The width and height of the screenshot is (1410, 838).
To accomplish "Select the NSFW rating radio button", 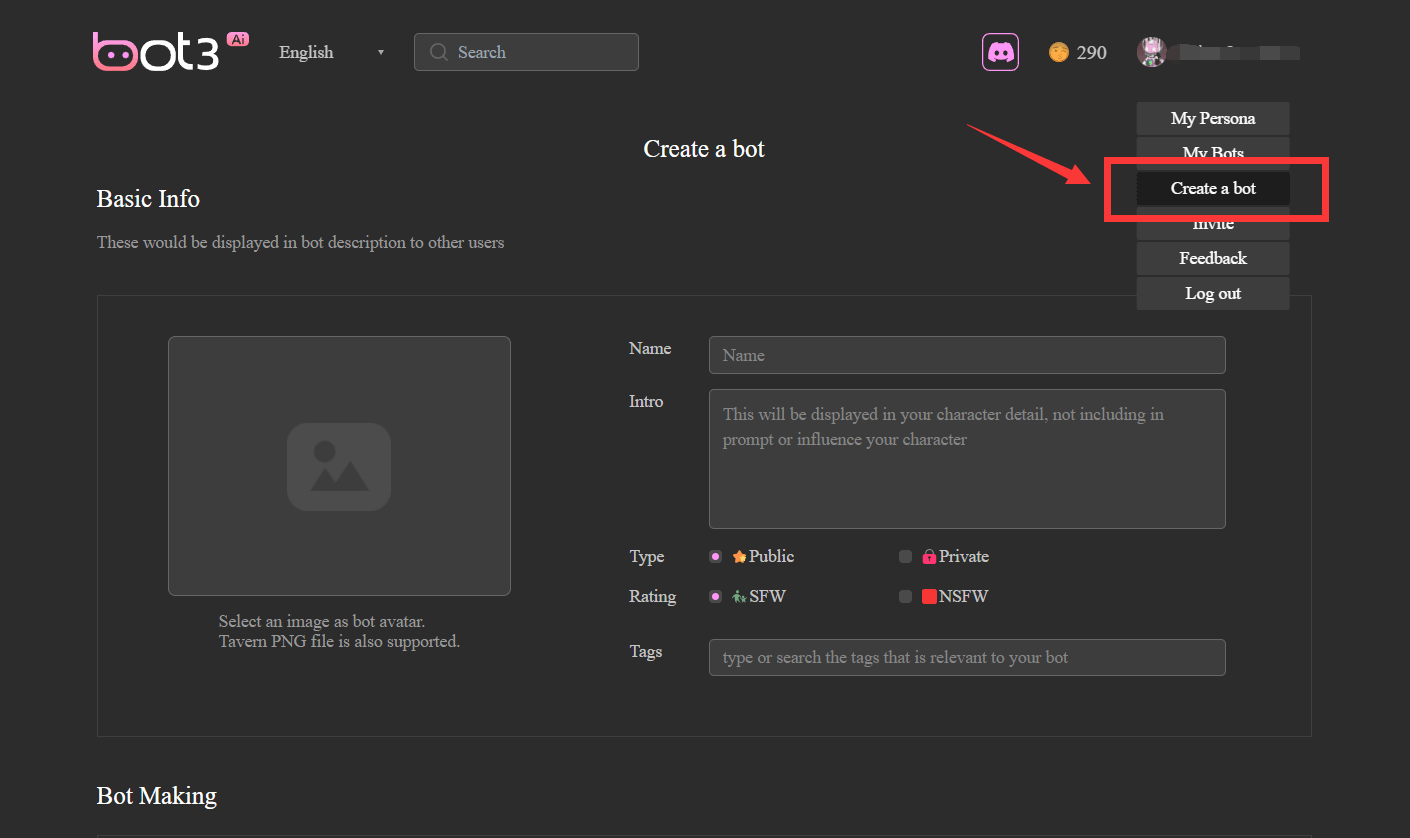I will tap(906, 596).
